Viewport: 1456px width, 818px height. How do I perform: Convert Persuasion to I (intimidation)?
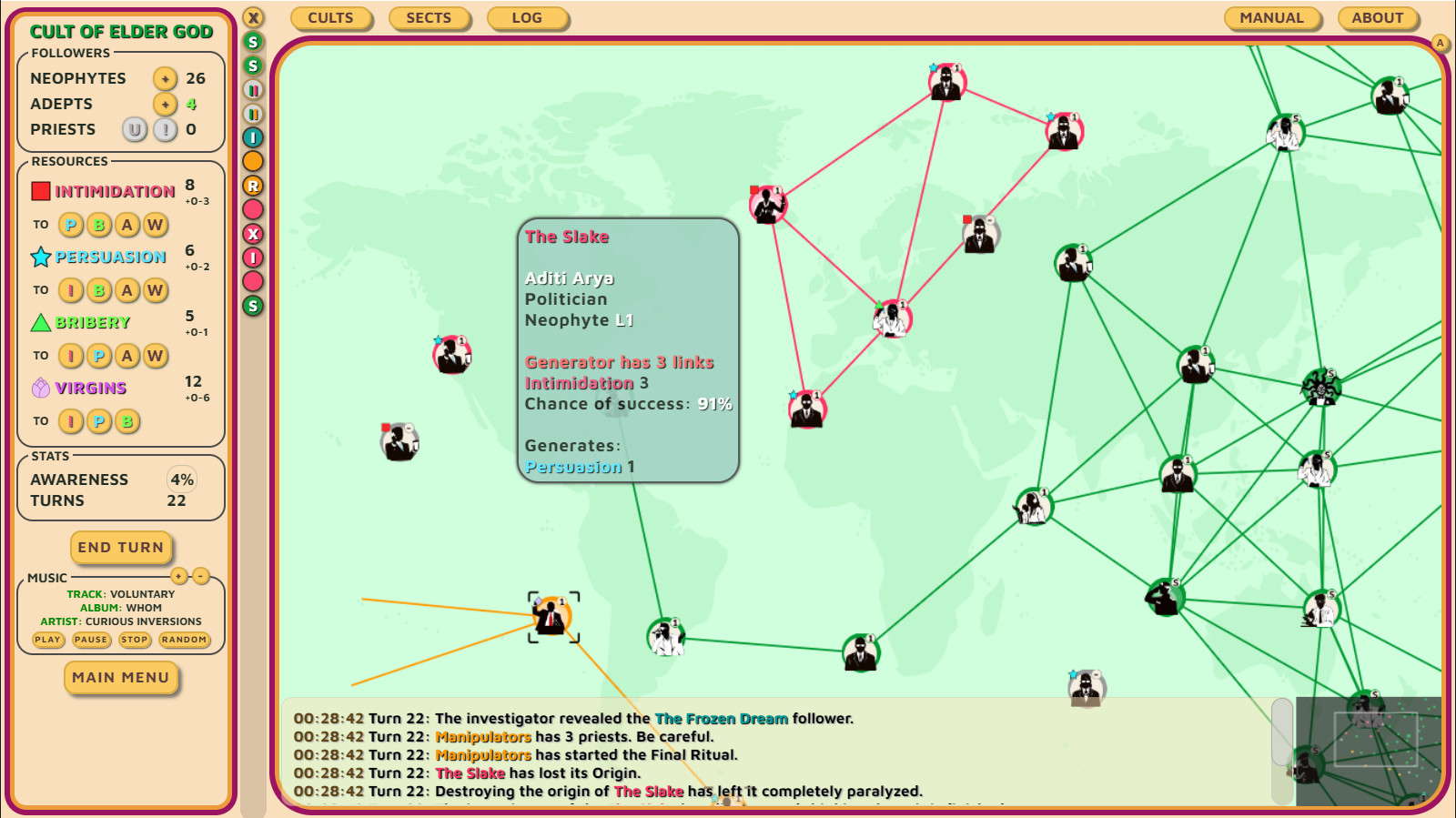coord(71,290)
